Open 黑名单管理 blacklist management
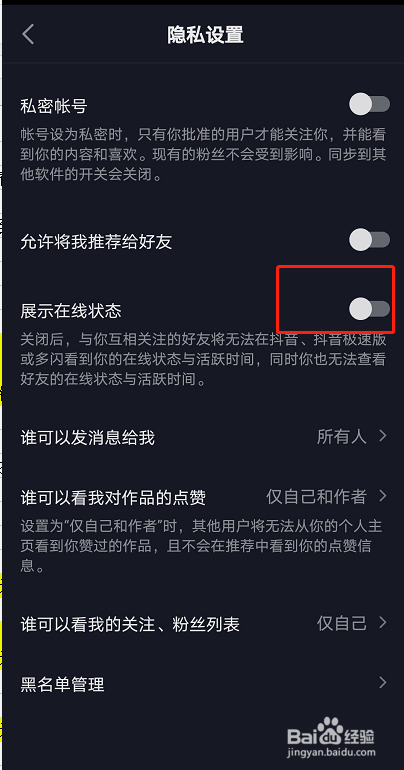 click(x=204, y=684)
